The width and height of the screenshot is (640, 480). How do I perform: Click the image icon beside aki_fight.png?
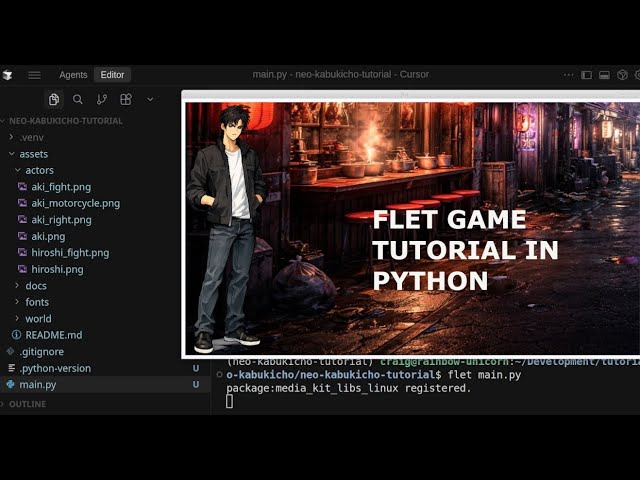point(22,187)
